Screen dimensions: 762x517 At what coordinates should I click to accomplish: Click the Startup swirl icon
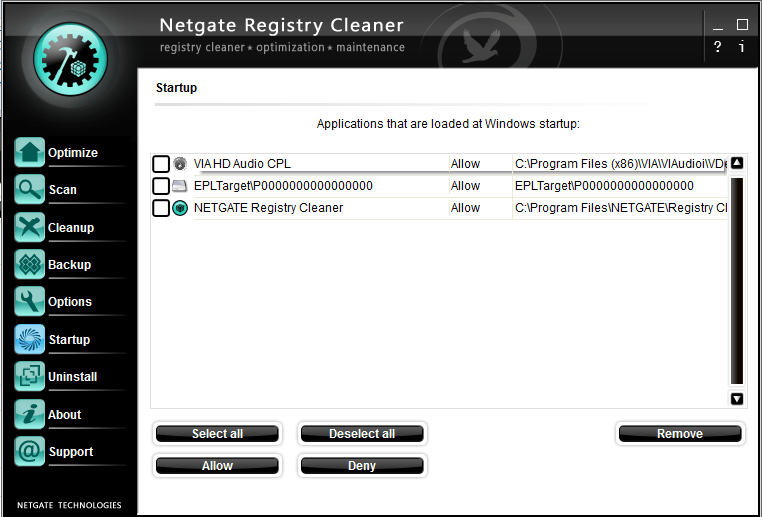tap(29, 339)
